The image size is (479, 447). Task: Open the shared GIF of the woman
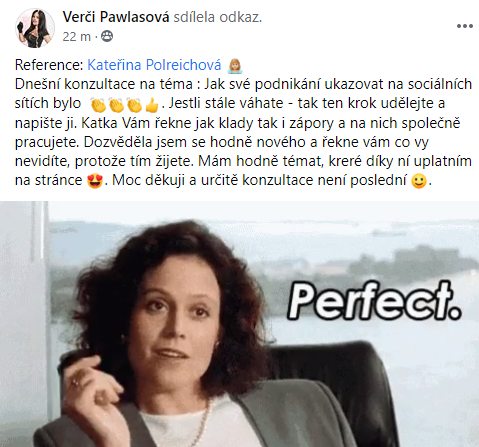239,324
